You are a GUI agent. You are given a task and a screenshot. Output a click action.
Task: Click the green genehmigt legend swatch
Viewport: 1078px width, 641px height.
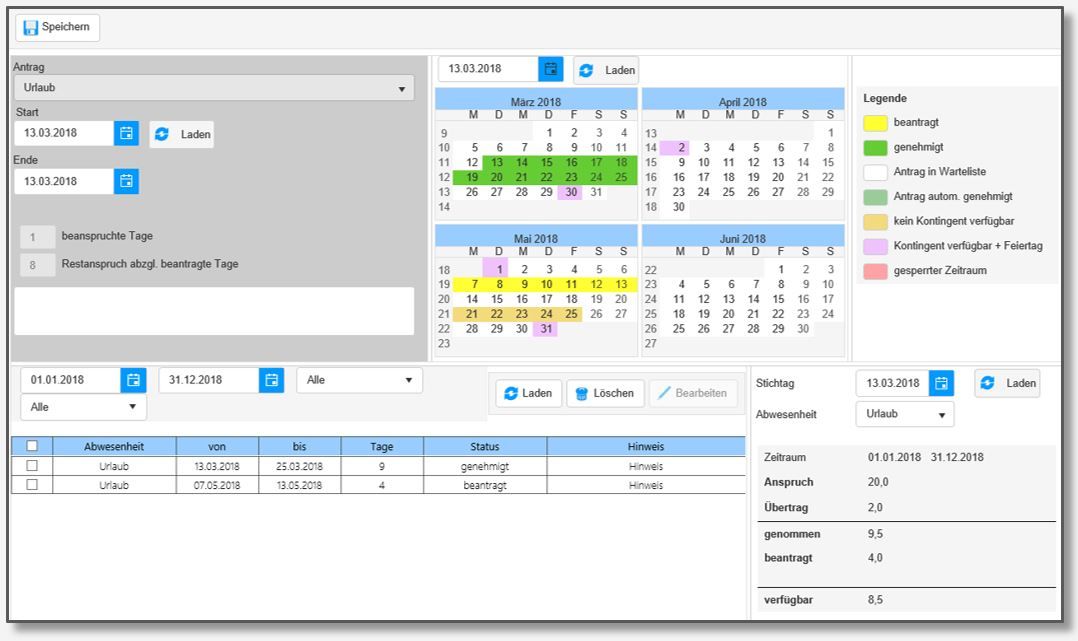pos(875,147)
